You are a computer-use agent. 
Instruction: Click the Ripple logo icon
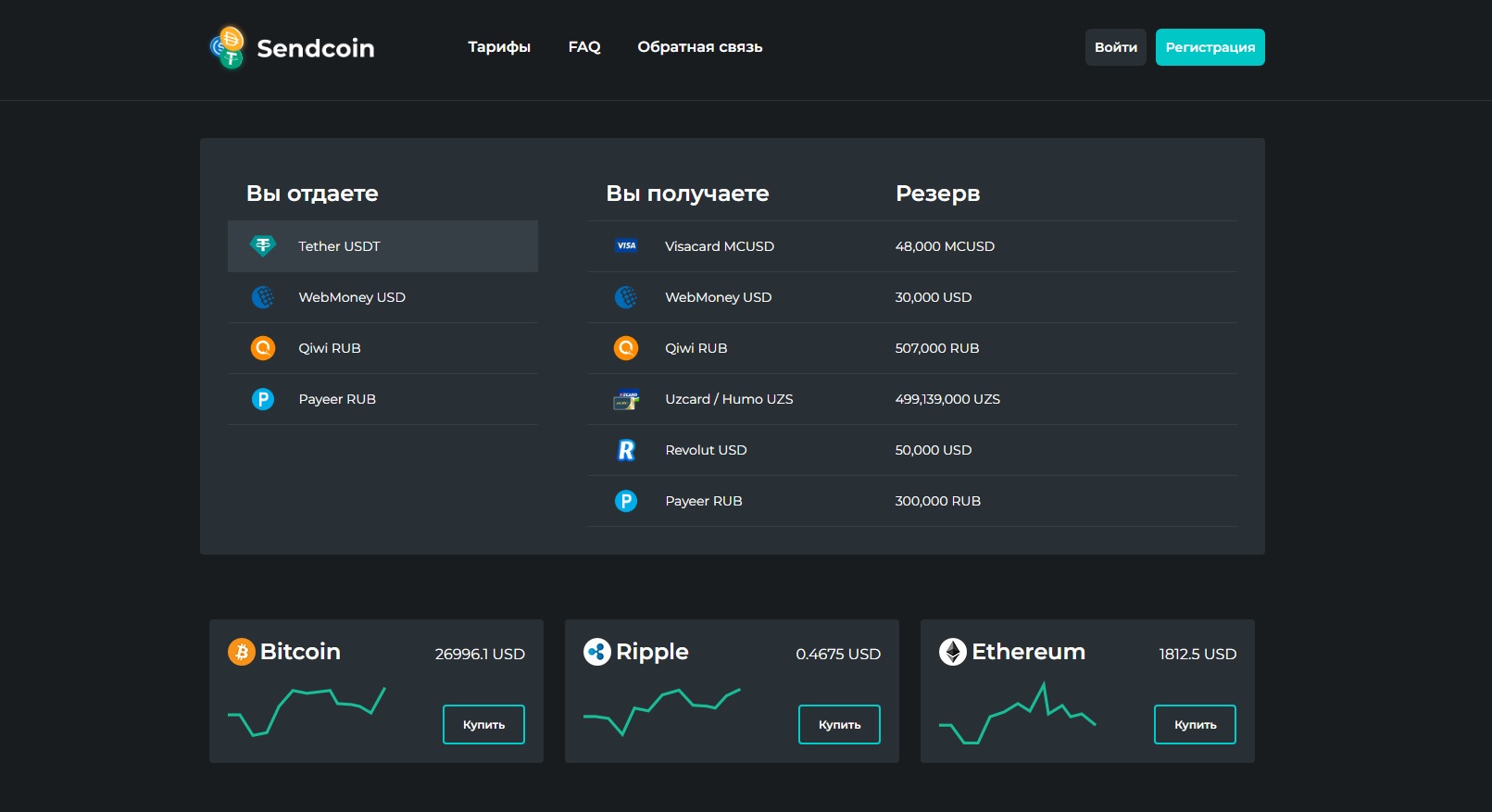pos(597,652)
